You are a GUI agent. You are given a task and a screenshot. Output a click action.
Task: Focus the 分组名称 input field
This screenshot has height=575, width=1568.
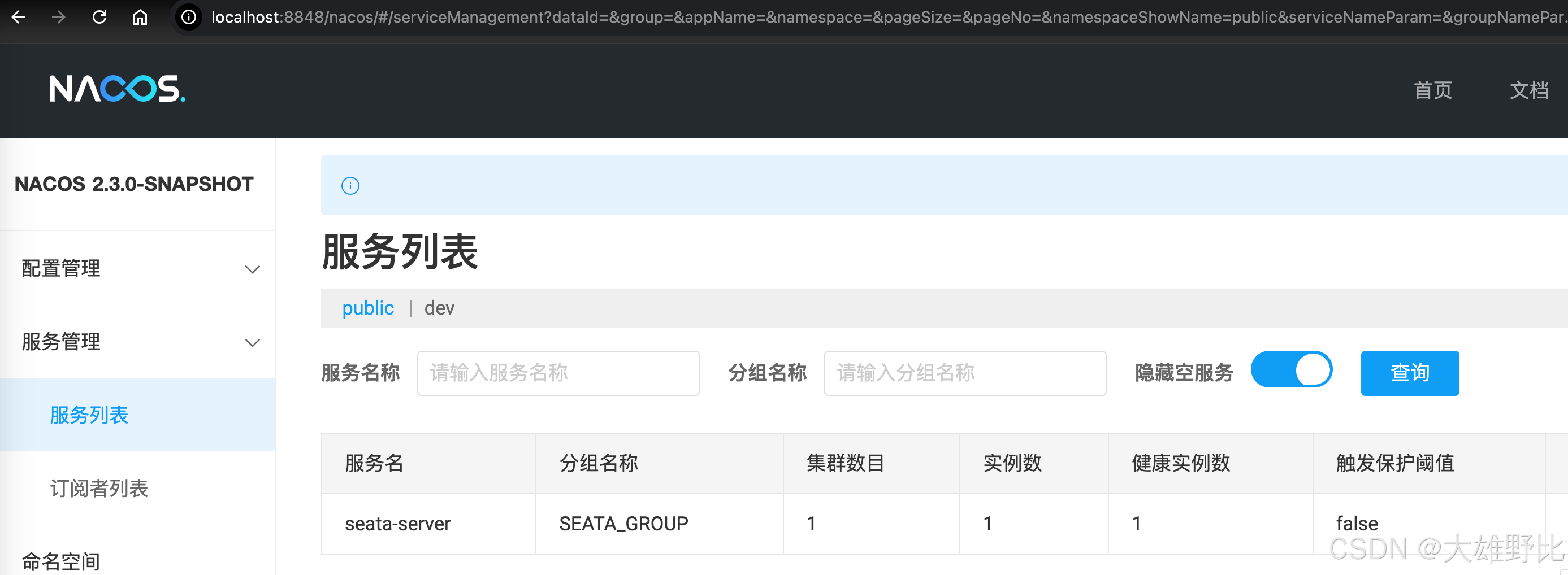coord(965,373)
